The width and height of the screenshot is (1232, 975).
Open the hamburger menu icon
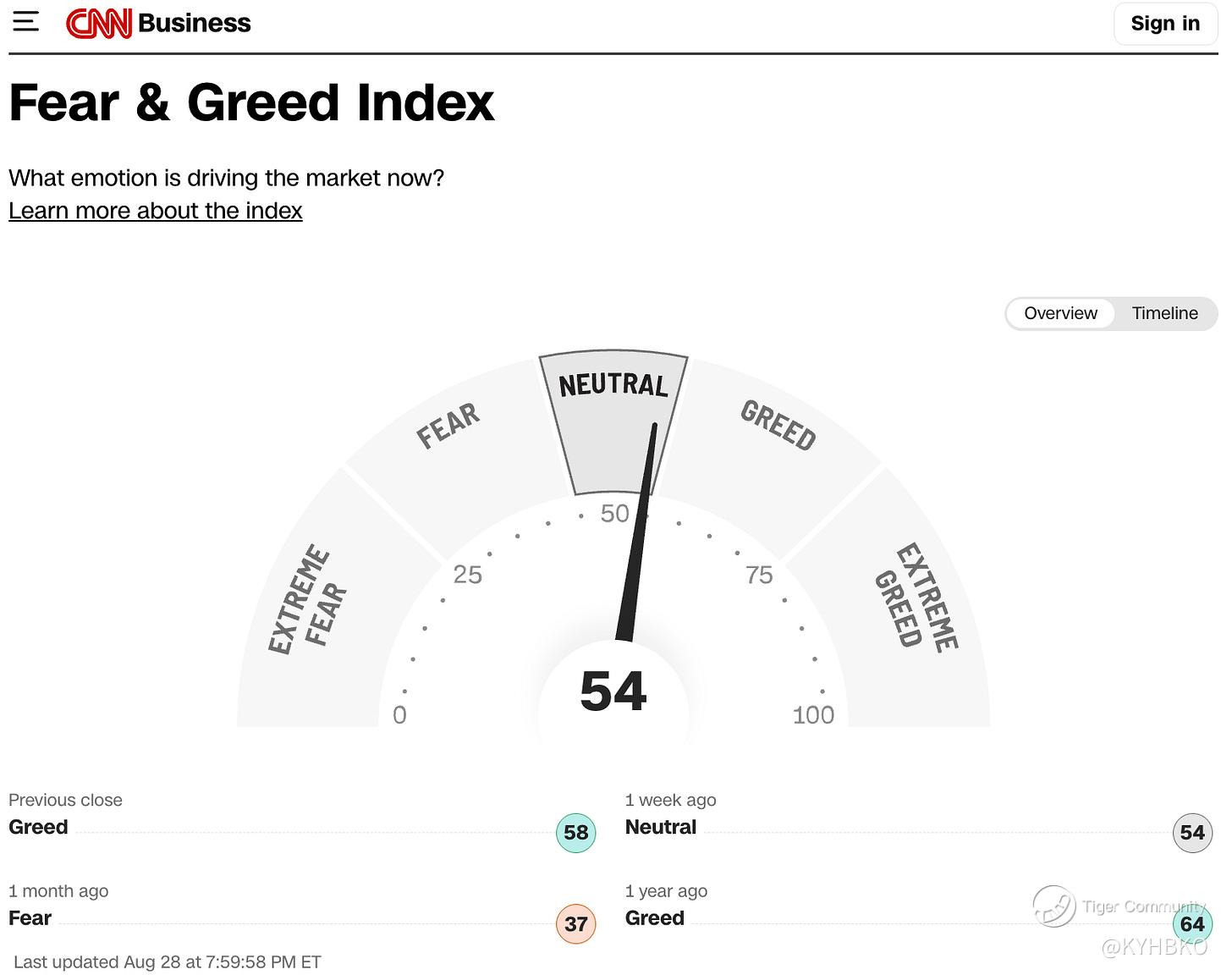pyautogui.click(x=25, y=22)
